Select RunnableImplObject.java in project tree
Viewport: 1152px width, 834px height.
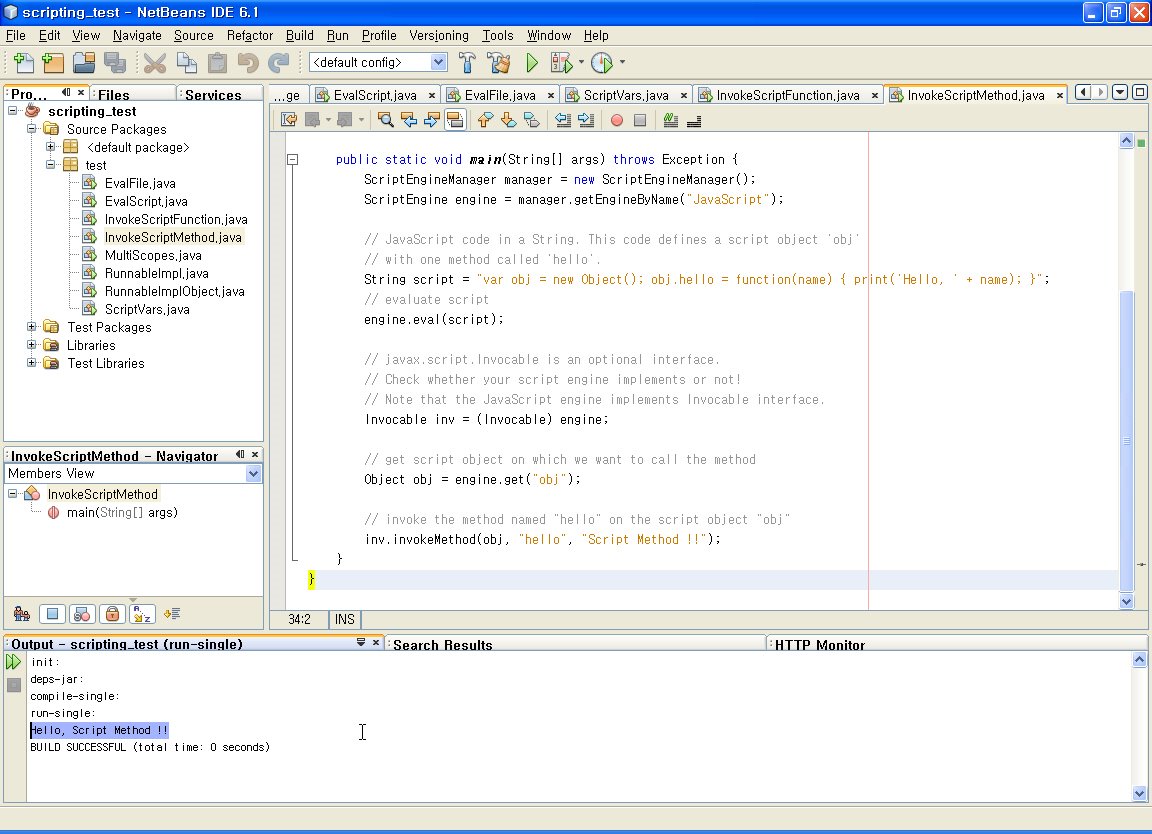175,292
